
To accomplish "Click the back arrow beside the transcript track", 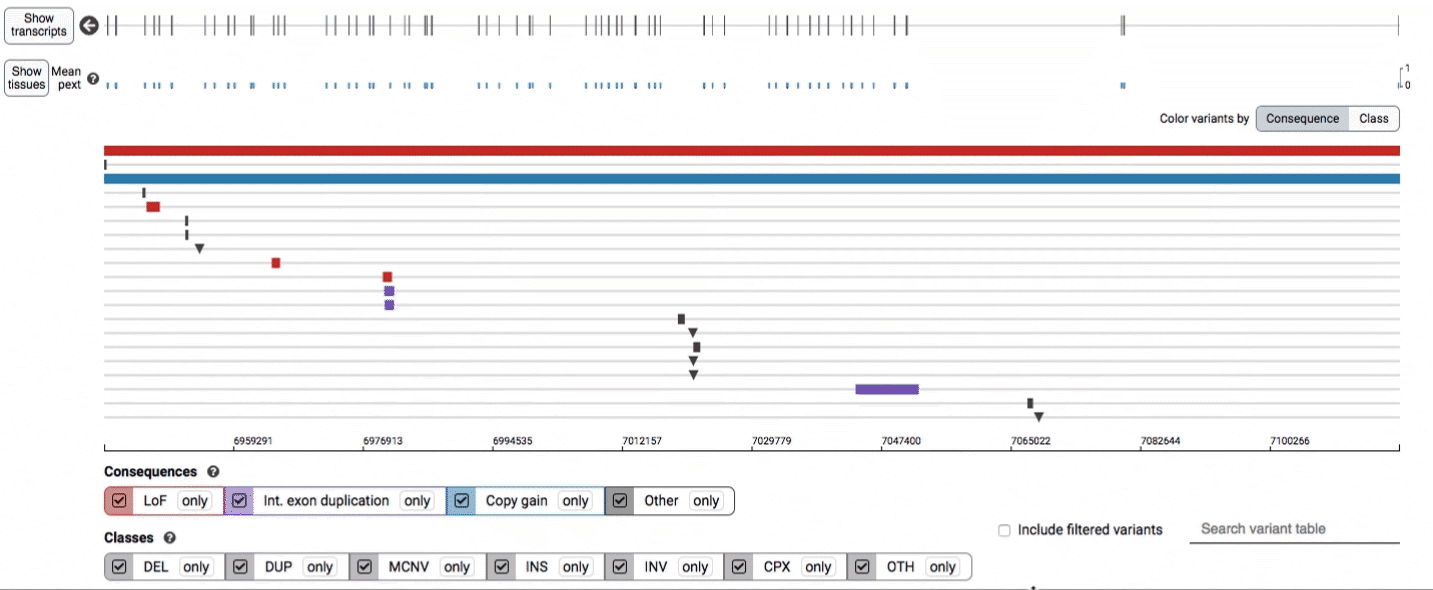I will click(89, 26).
